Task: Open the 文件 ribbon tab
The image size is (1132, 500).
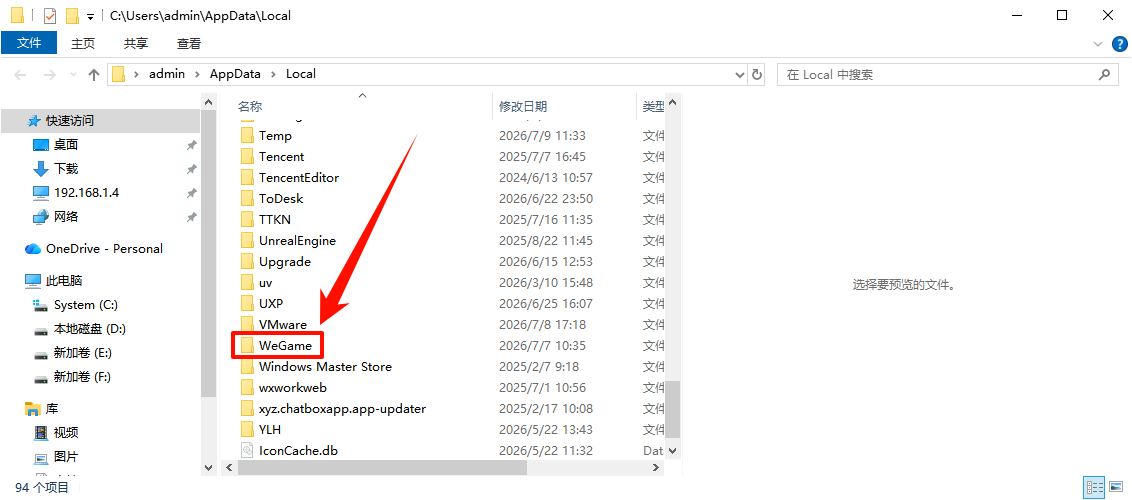Action: pyautogui.click(x=29, y=43)
